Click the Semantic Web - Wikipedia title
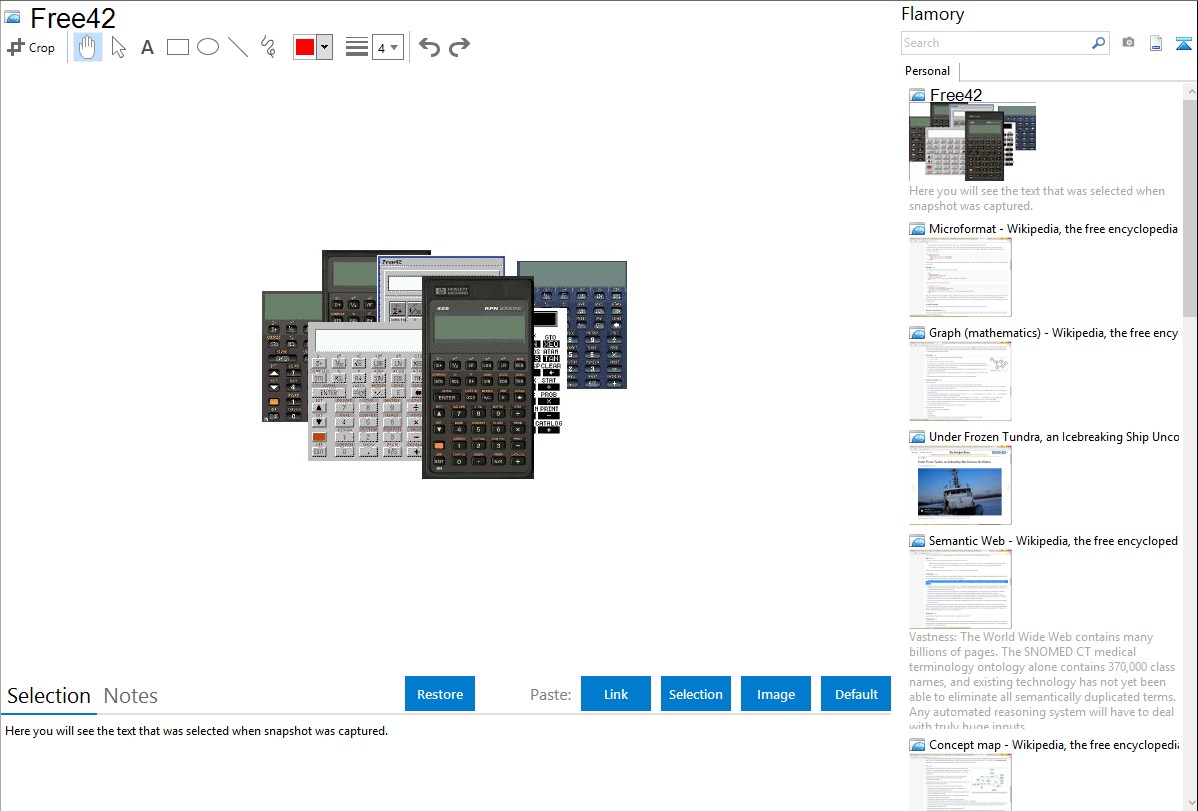The width and height of the screenshot is (1198, 811). click(x=1053, y=540)
